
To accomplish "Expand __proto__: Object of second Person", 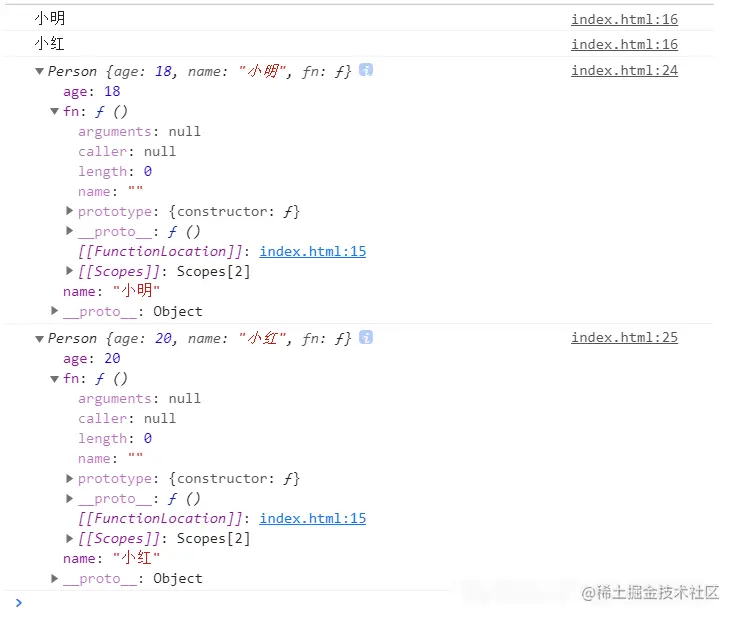I will click(55, 578).
